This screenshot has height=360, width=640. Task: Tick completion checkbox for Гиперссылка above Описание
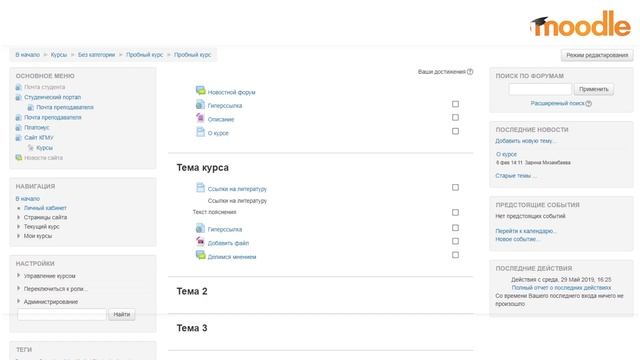point(456,104)
